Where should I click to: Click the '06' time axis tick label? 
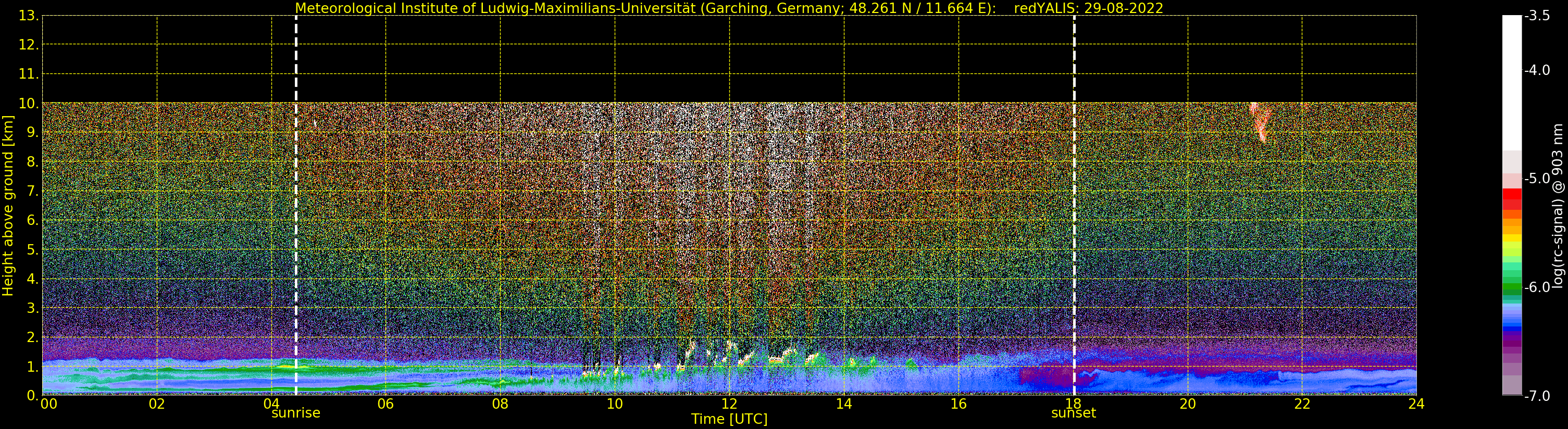click(x=386, y=404)
